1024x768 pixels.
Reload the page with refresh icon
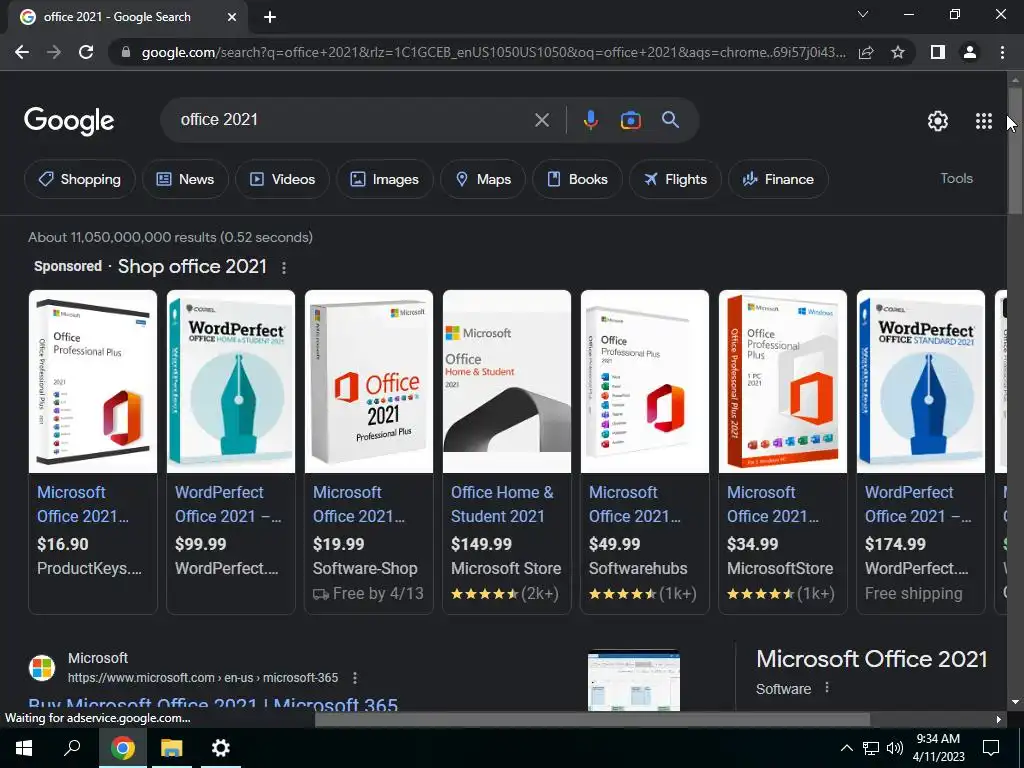[86, 52]
